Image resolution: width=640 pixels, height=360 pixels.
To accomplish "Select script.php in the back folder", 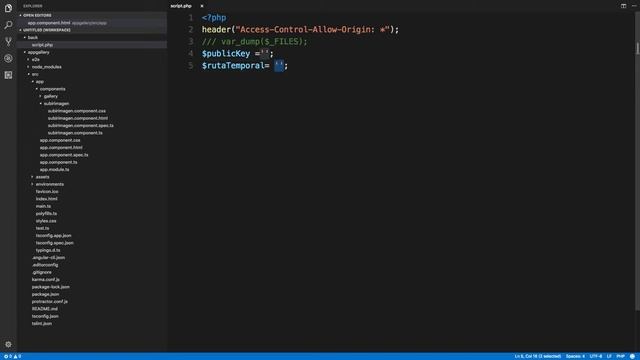I will pyautogui.click(x=42, y=45).
